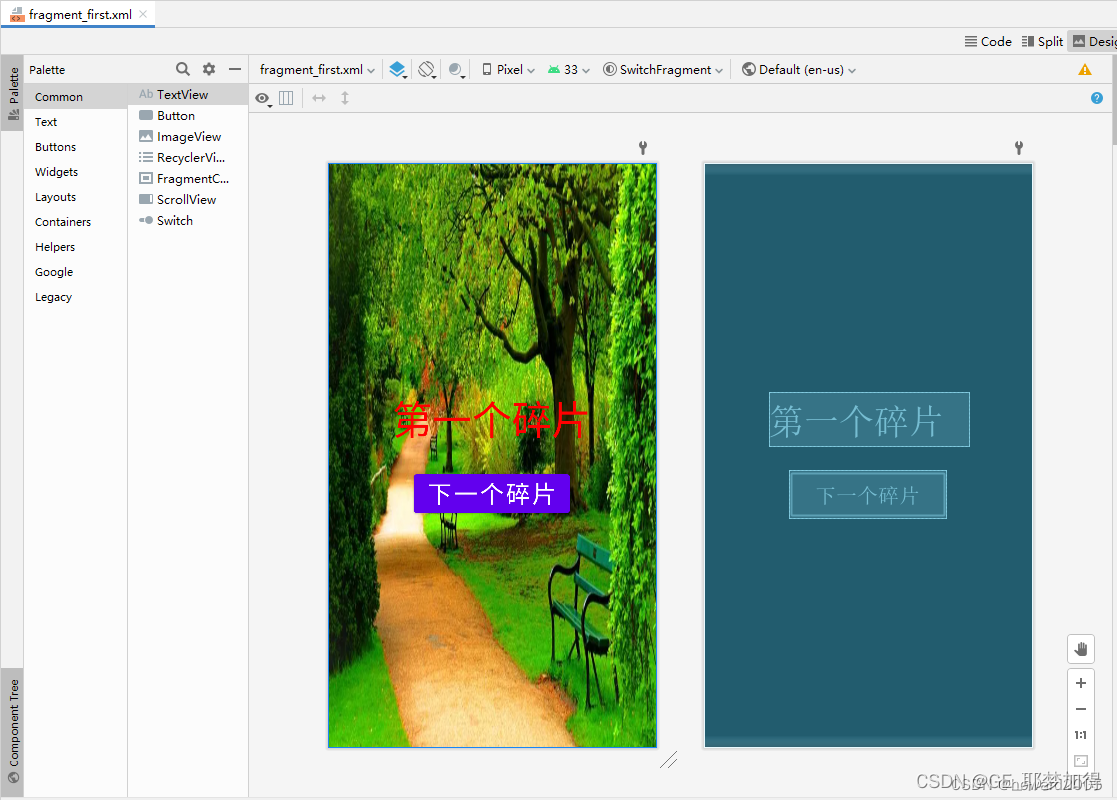
Task: Click pin icon above blueprint preview
Action: (1019, 147)
